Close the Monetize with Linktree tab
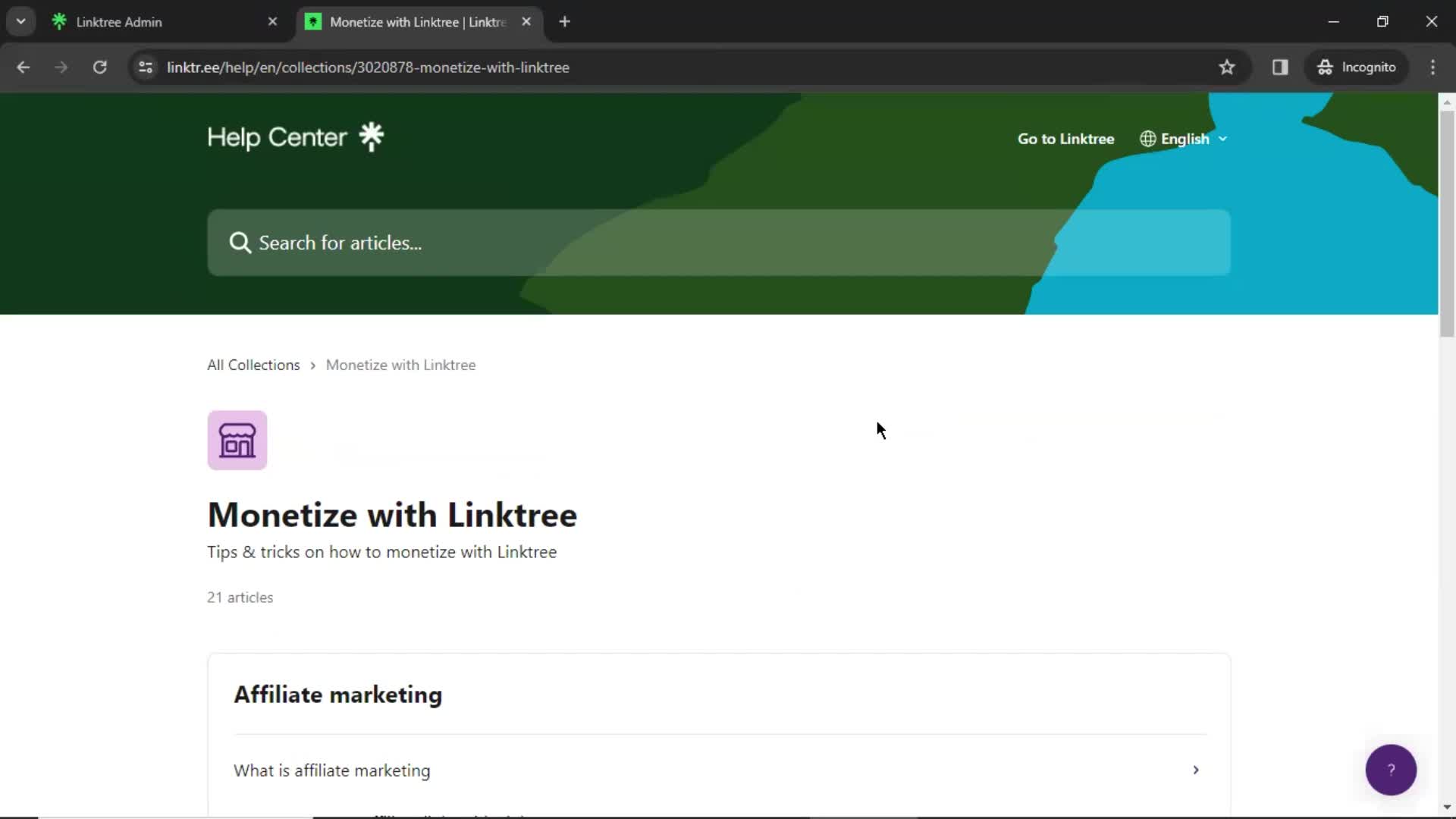The image size is (1456, 819). coord(526,22)
